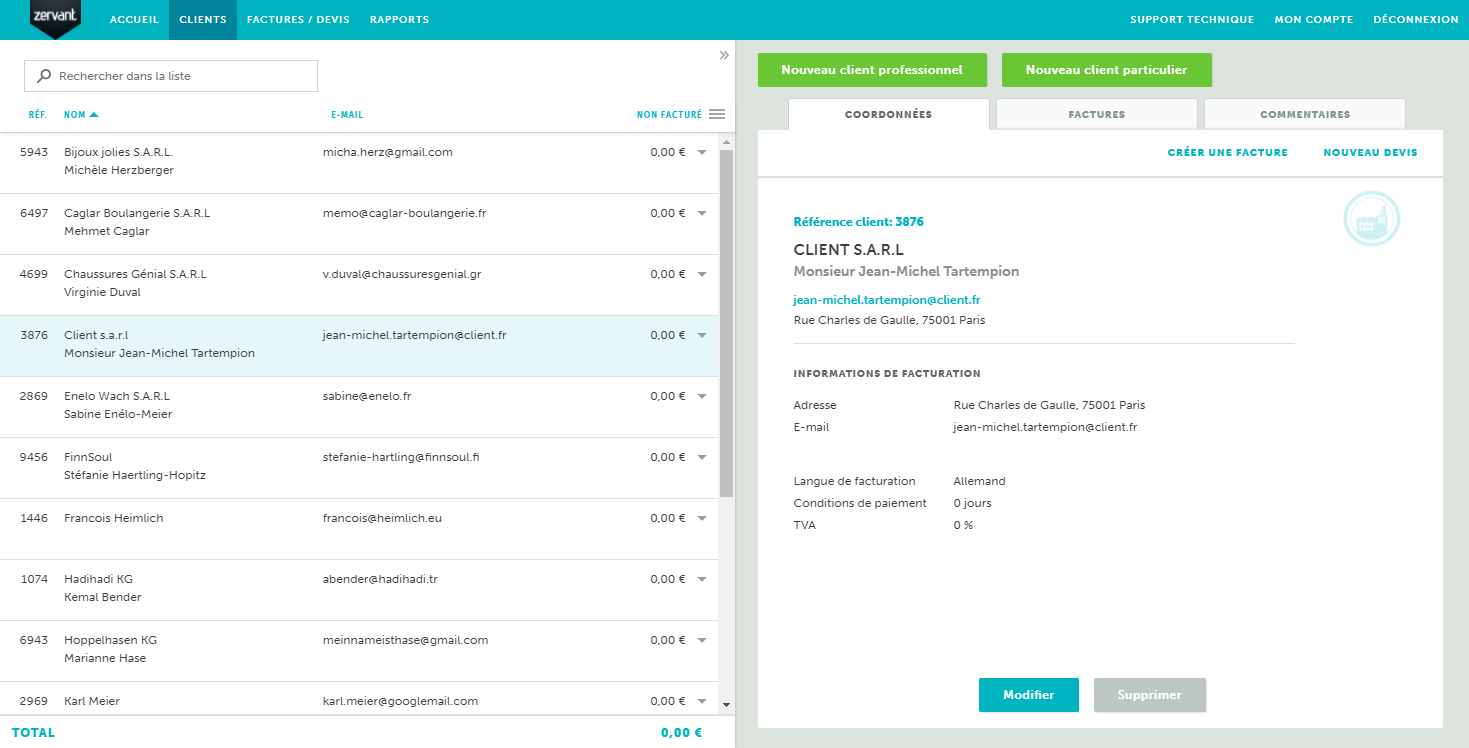Click email sabine@enelo.fr
Image resolution: width=1469 pixels, height=748 pixels.
[367, 397]
